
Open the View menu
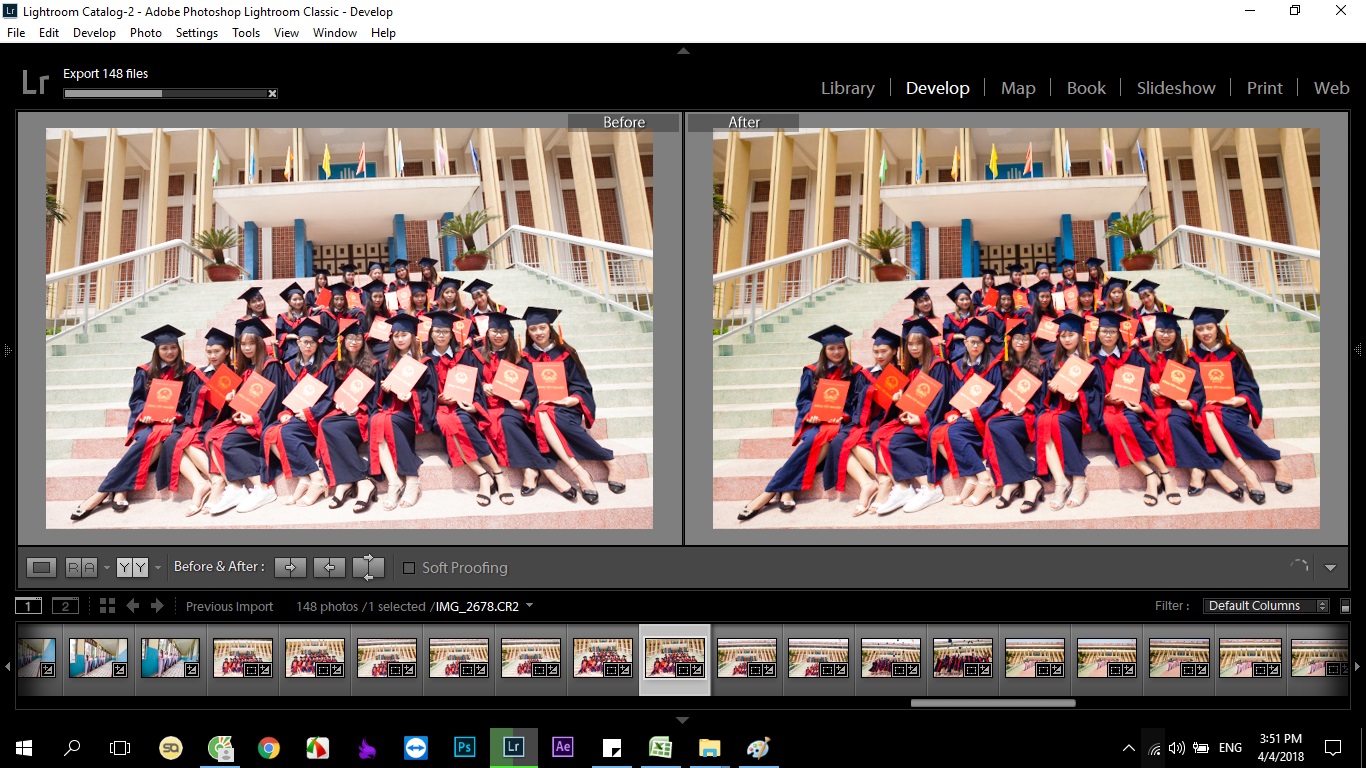click(286, 33)
